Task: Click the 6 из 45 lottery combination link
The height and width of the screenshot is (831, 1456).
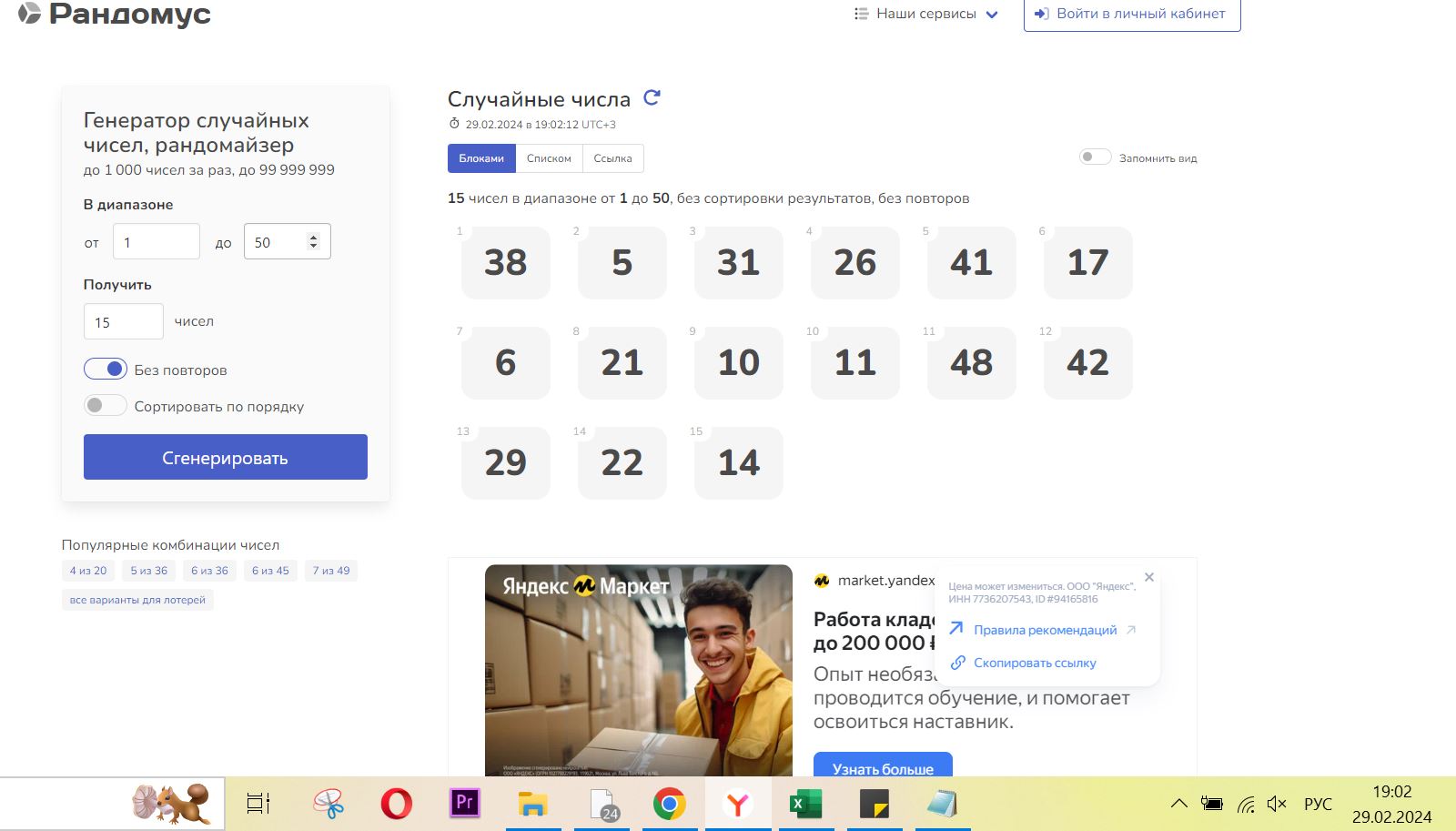Action: pos(270,571)
